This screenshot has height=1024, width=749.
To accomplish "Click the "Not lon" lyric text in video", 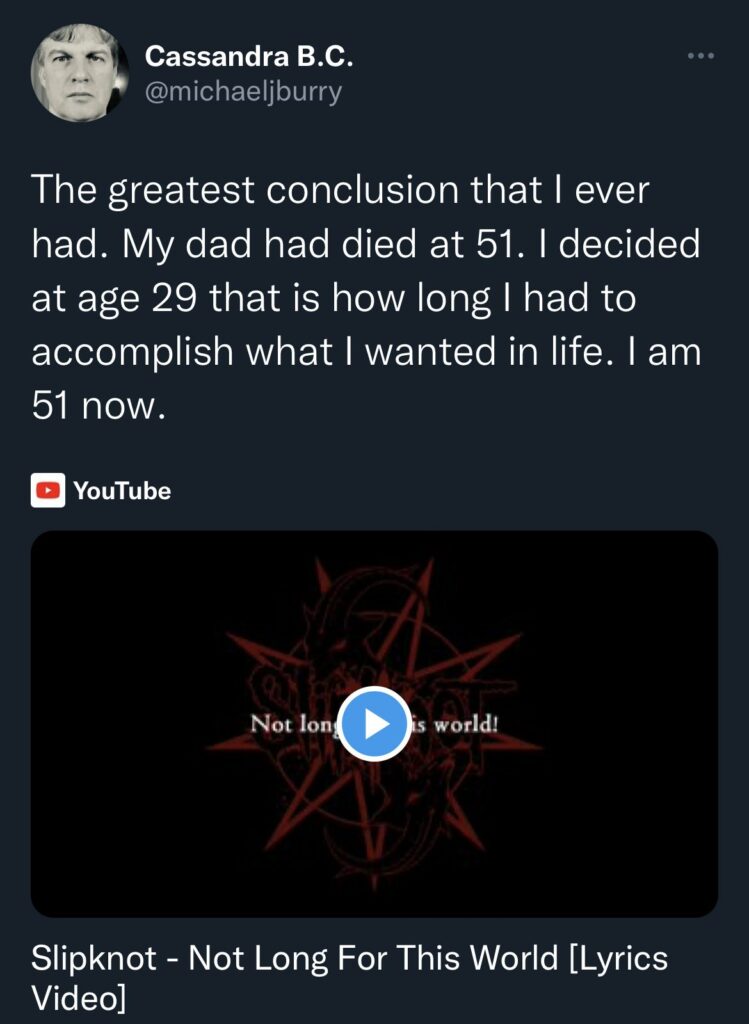I will pyautogui.click(x=293, y=724).
